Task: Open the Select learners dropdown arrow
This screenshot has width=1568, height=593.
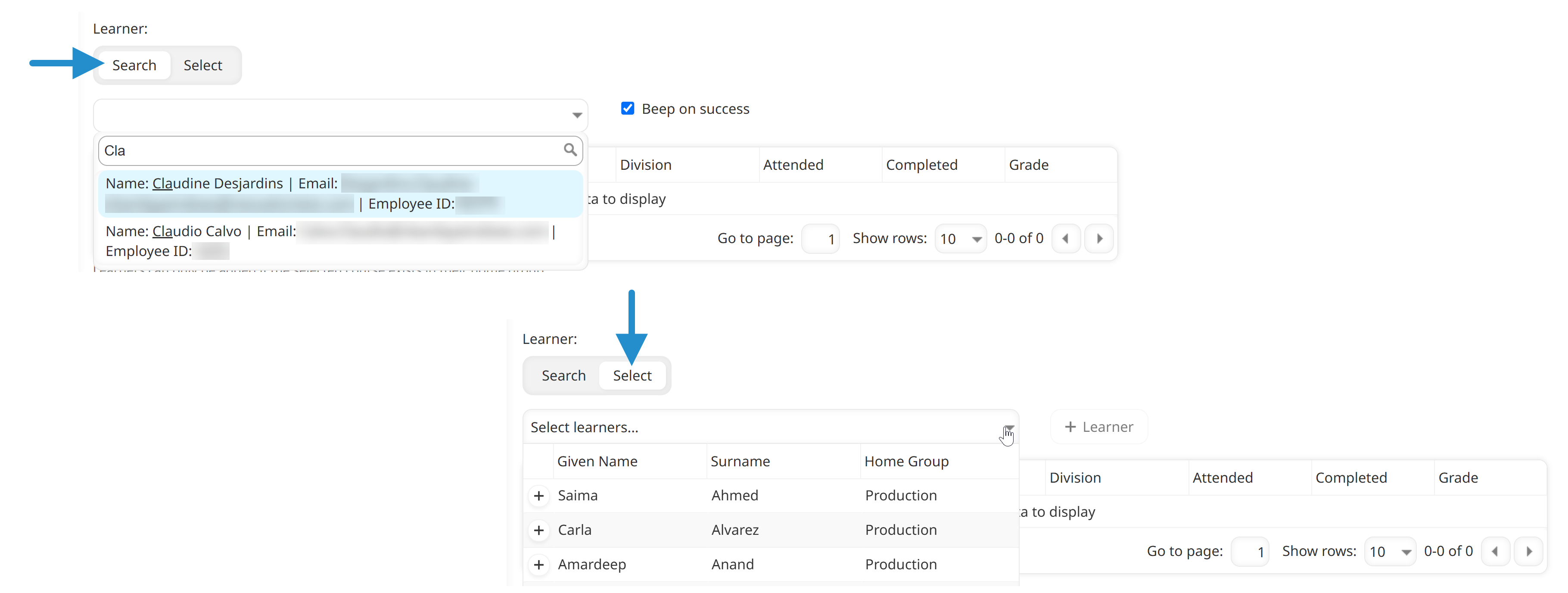Action: click(x=1008, y=428)
